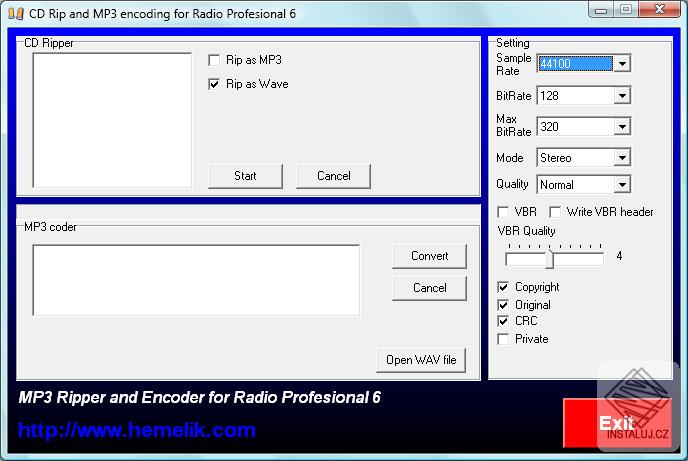Expand the Mode dropdown showing Stereo
688x461 pixels.
[622, 158]
